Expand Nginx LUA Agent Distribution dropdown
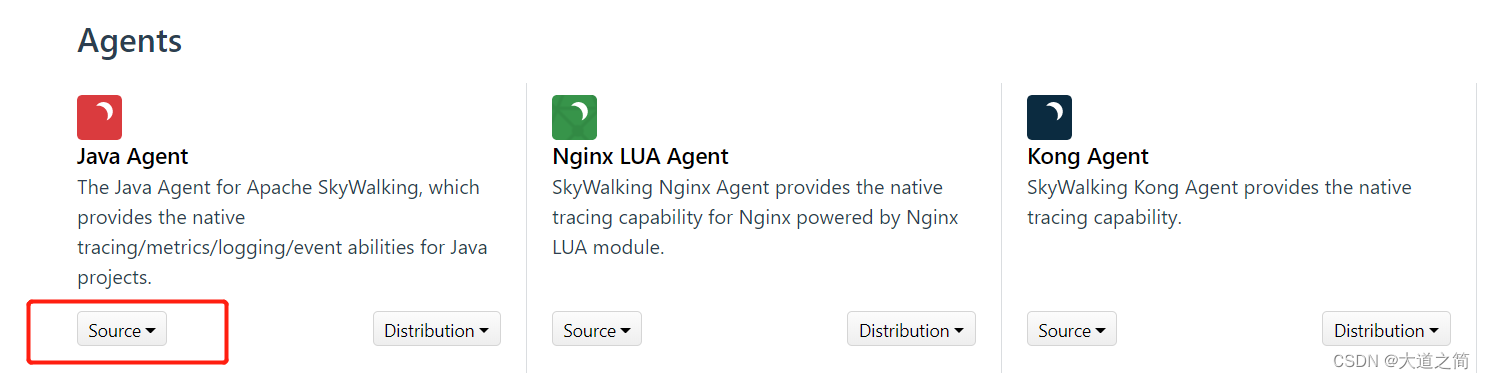The image size is (1485, 379). tap(911, 330)
